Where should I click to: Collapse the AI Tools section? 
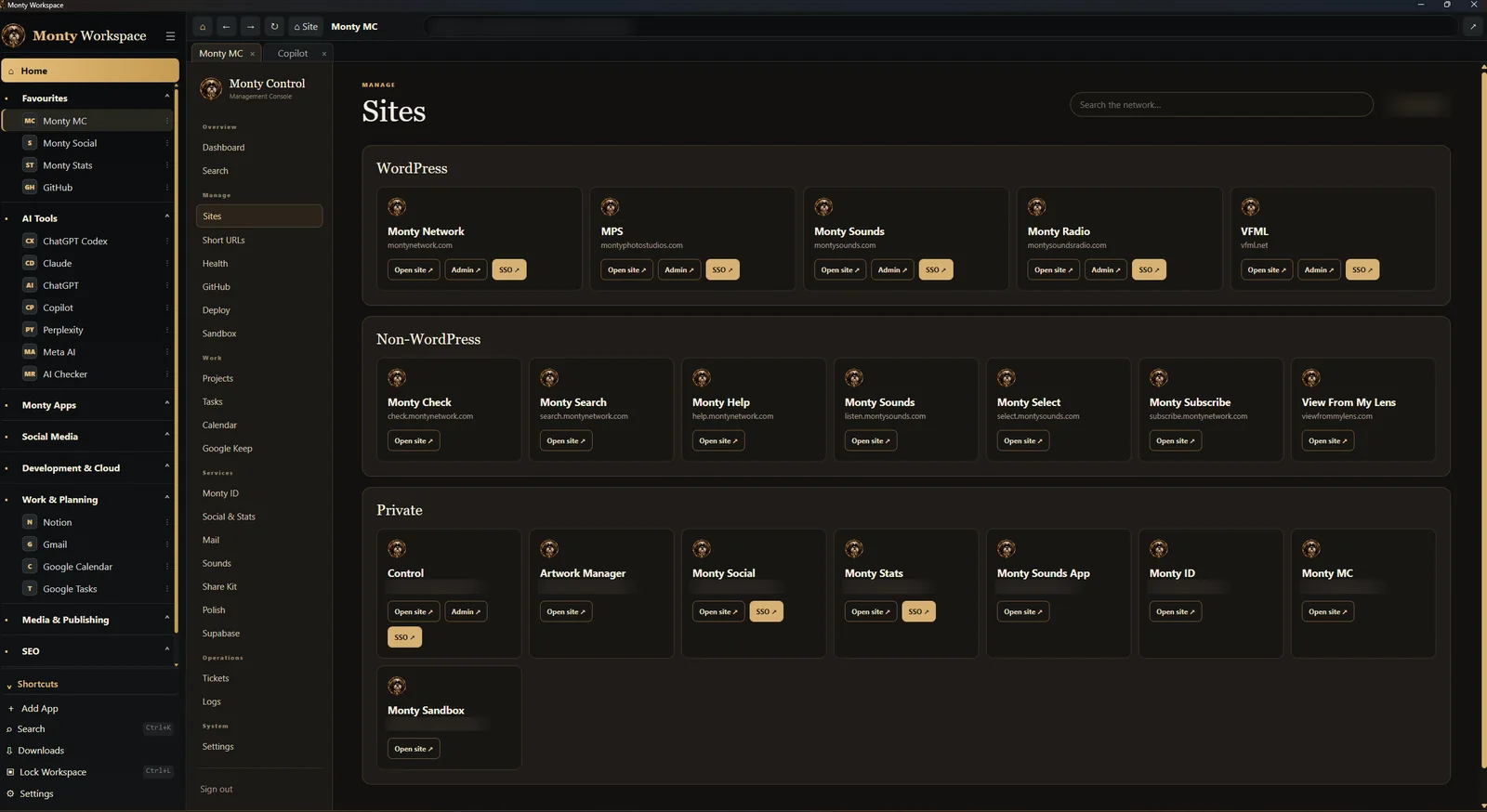point(167,217)
